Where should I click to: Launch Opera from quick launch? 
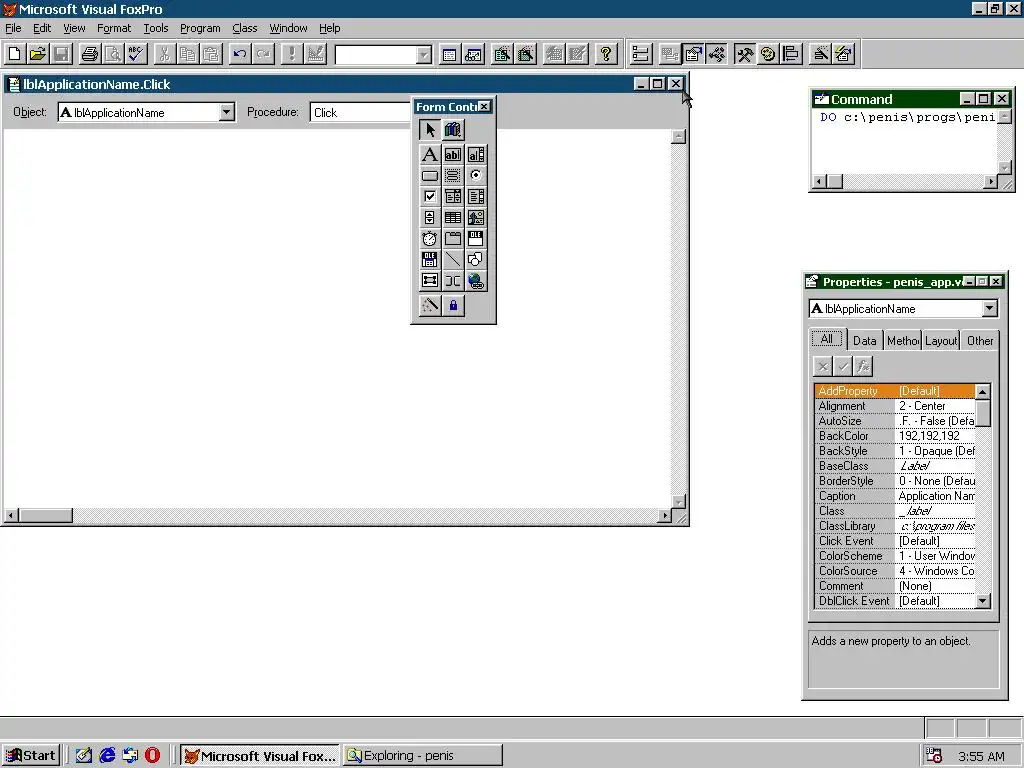152,756
